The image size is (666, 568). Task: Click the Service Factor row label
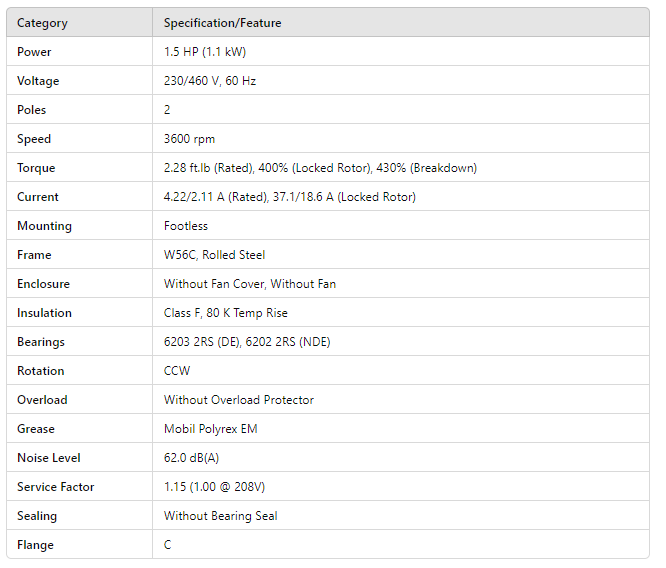coord(56,487)
